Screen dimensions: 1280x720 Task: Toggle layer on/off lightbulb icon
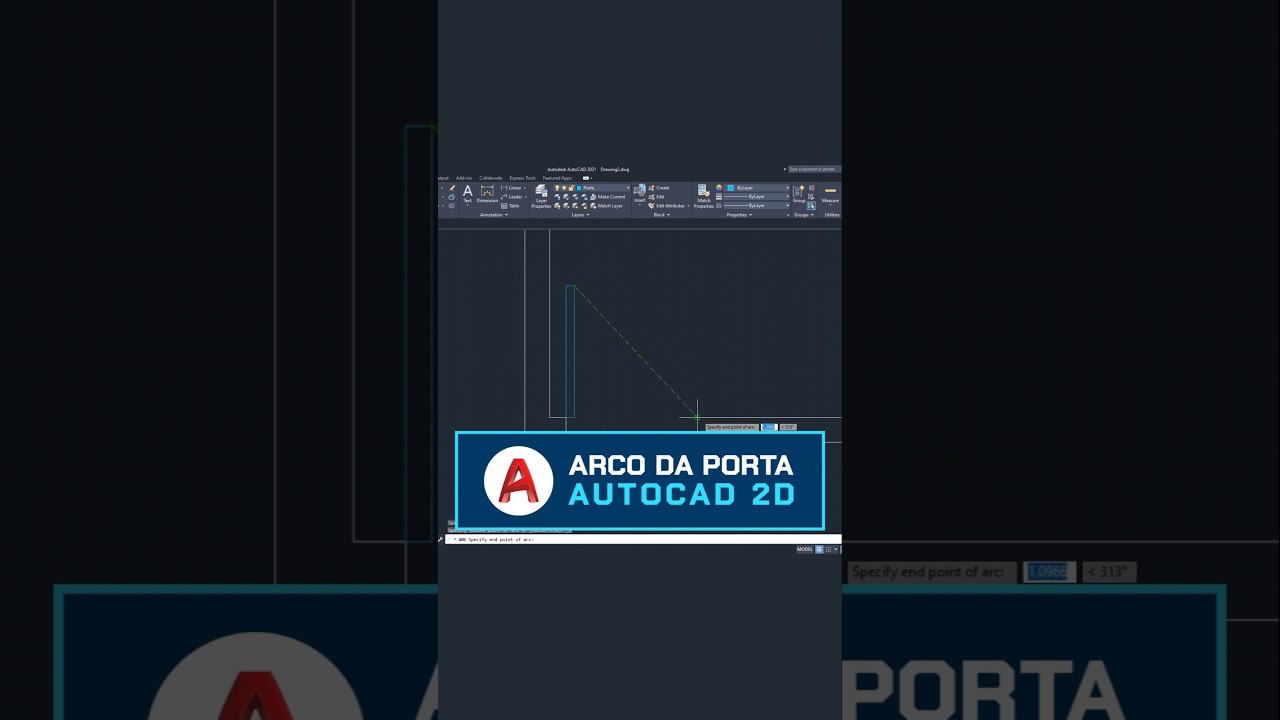557,188
